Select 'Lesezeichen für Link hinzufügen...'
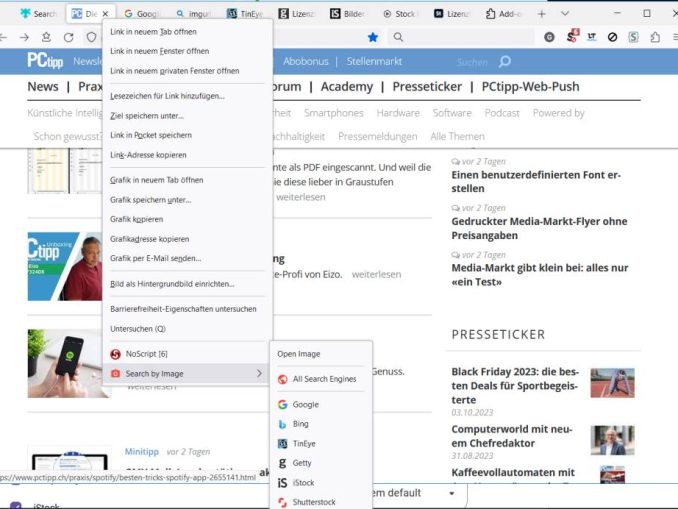Image resolution: width=678 pixels, height=509 pixels. point(188,96)
